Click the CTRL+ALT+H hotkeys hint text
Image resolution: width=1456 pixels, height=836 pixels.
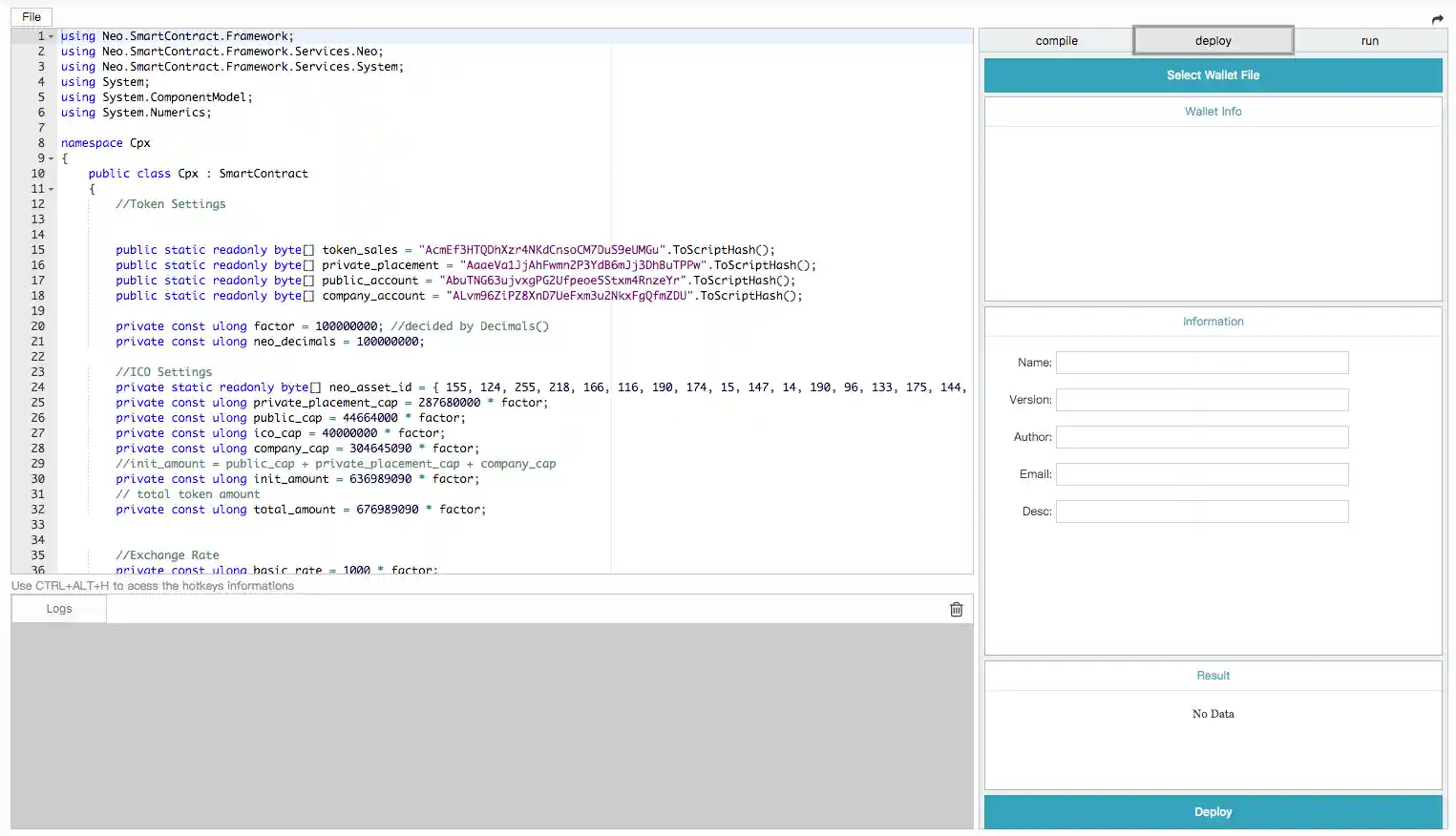pos(153,586)
